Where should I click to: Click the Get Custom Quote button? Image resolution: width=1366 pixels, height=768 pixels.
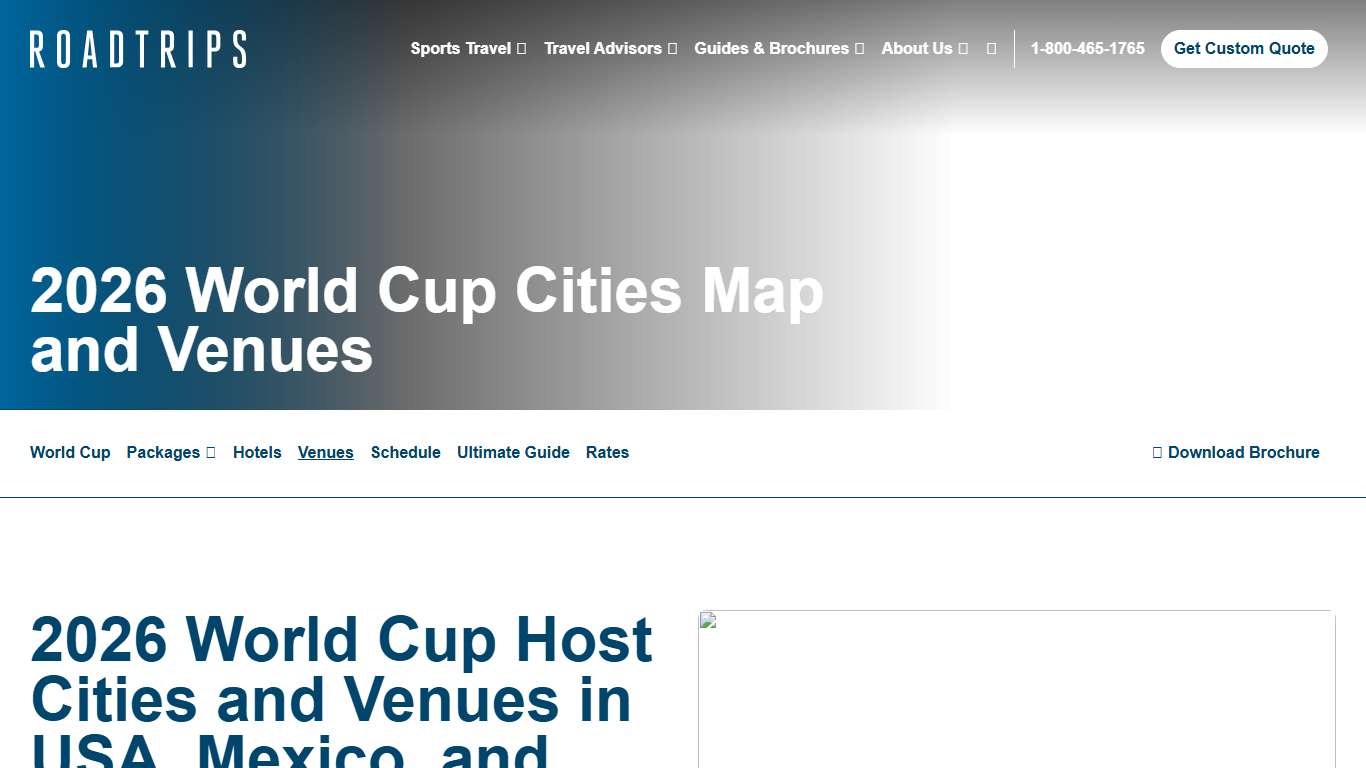1244,48
